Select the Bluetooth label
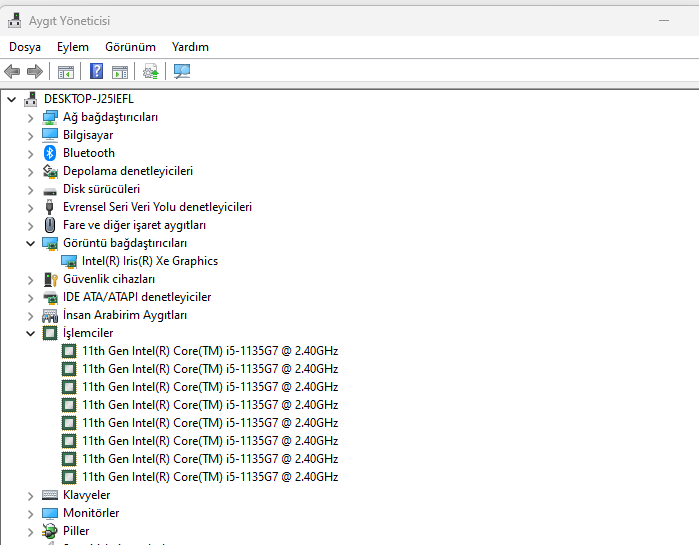699x545 pixels. pos(89,153)
